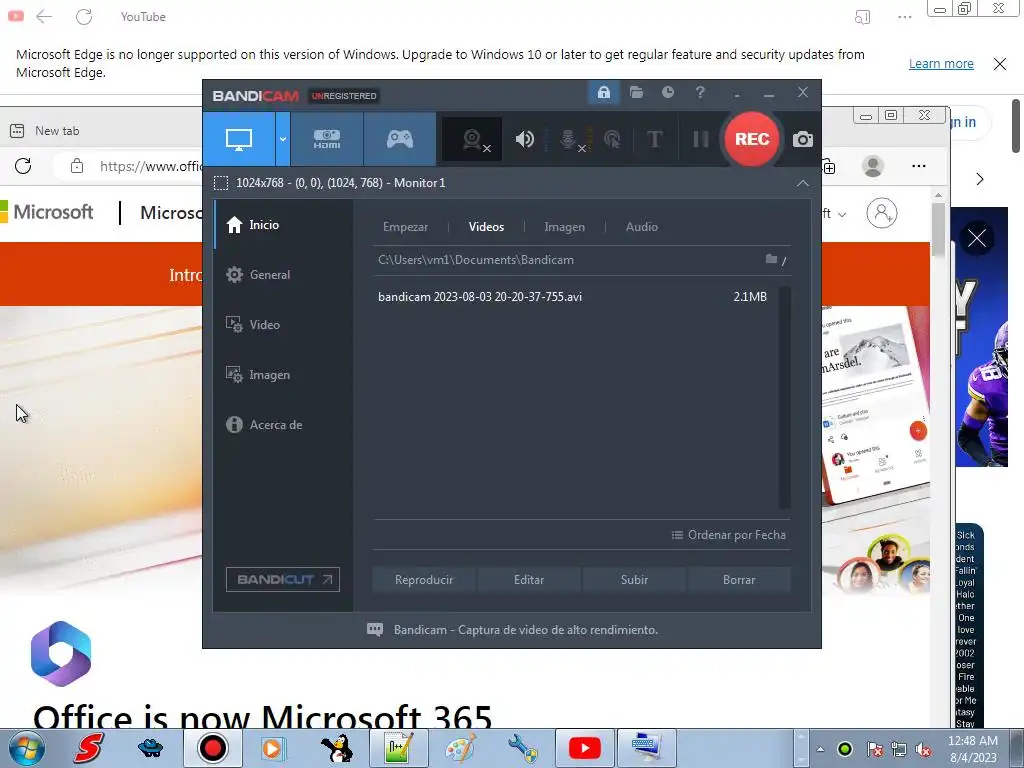
Task: Click the UNREGISTERED badge
Action: [344, 96]
